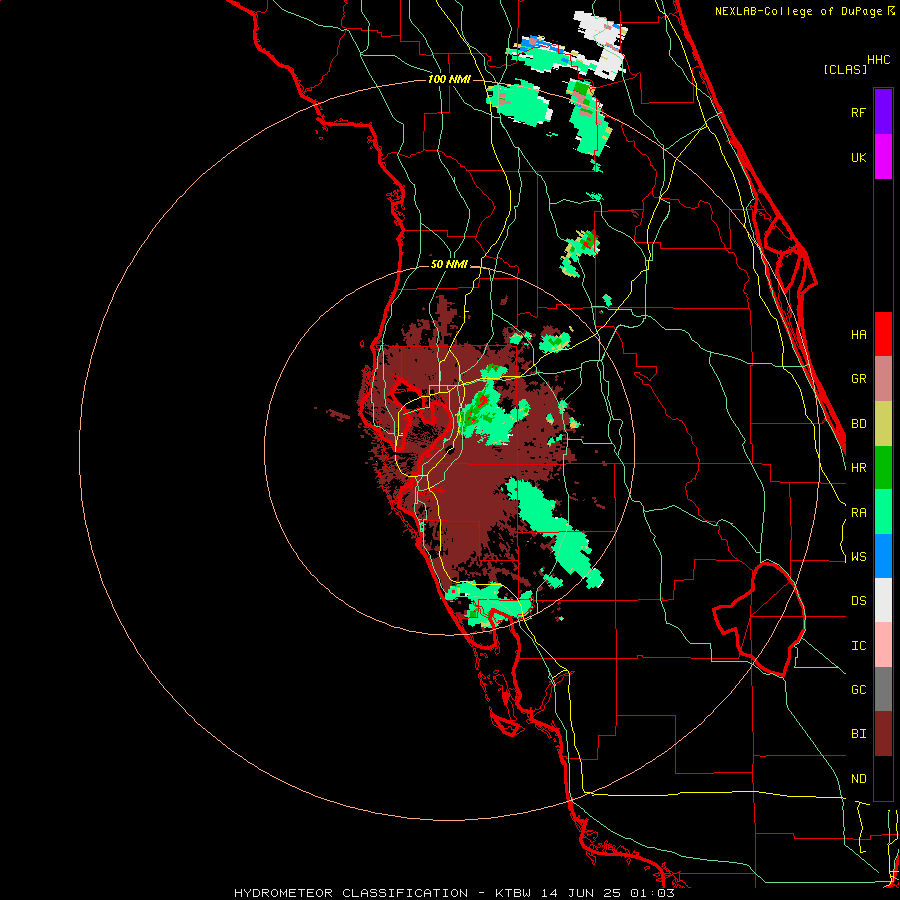Click the DS legend label
900x900 pixels.
(x=858, y=601)
